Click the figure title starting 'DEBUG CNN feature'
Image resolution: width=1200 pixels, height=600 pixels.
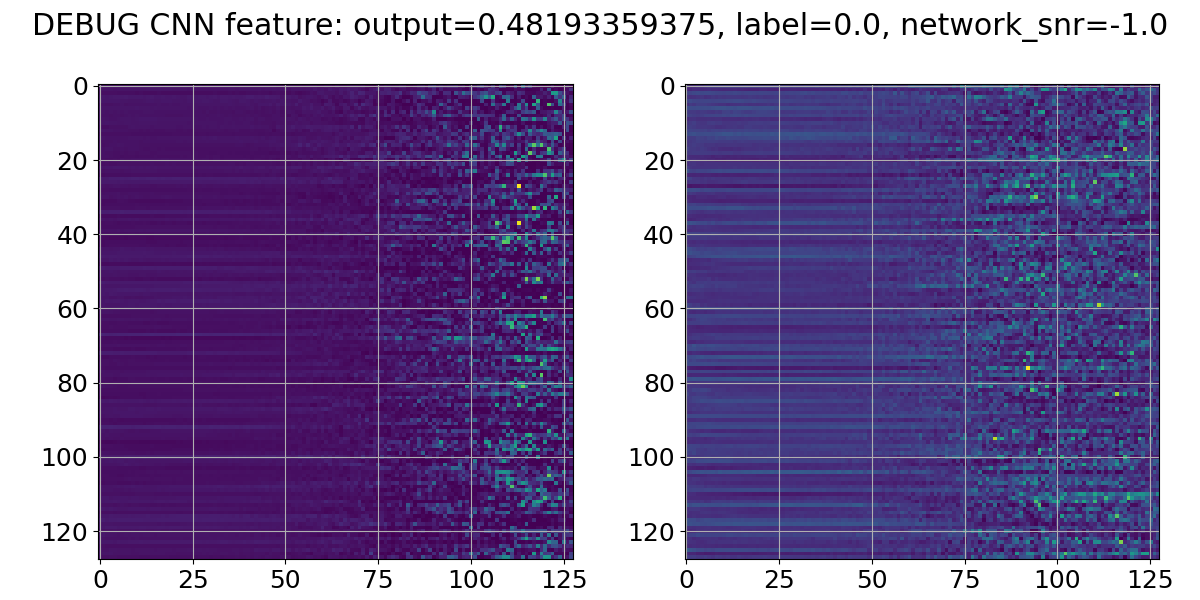[x=600, y=26]
